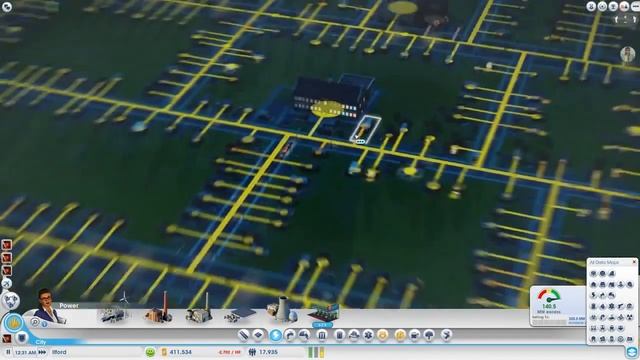Open the Government buildings menu

[322, 336]
